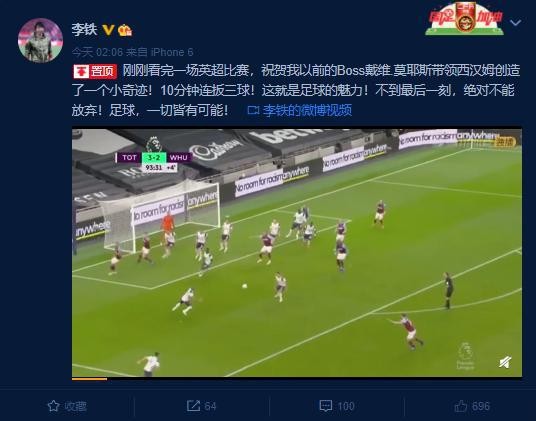Image resolution: width=536 pixels, height=421 pixels.
Task: Open 李铁's round profile avatar
Action: (40, 40)
